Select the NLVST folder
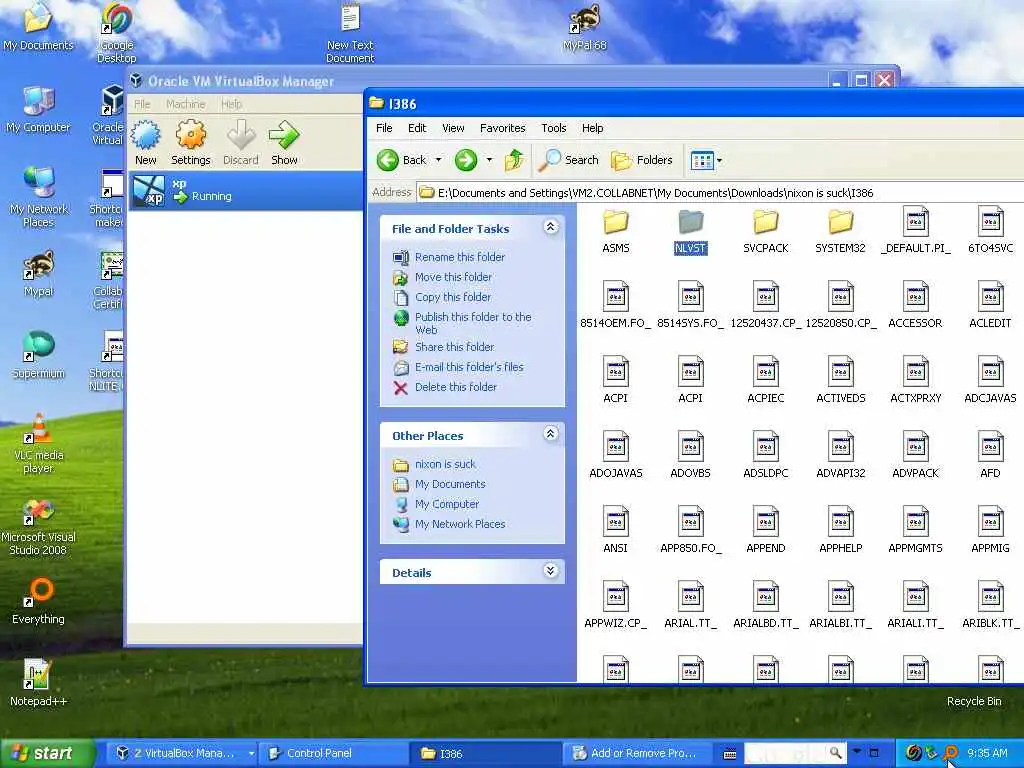Screen dimensions: 1024x768 (x=690, y=231)
